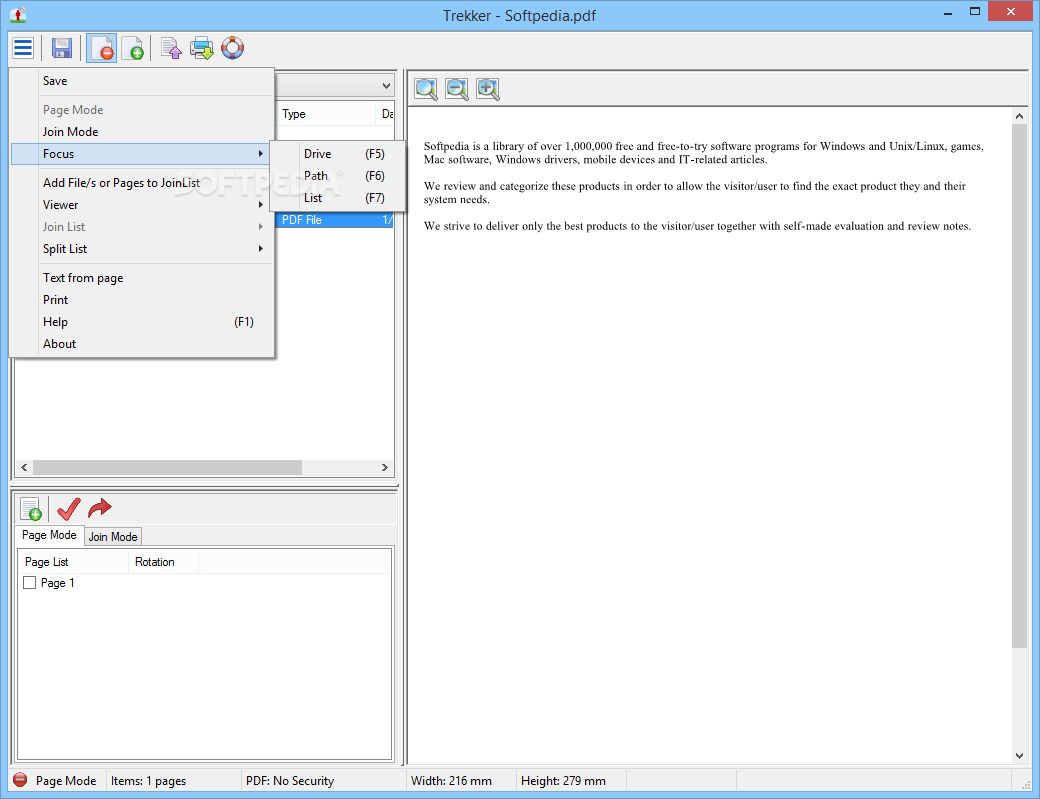Image resolution: width=1040 pixels, height=799 pixels.
Task: Click the red checkmark icon
Action: click(68, 509)
